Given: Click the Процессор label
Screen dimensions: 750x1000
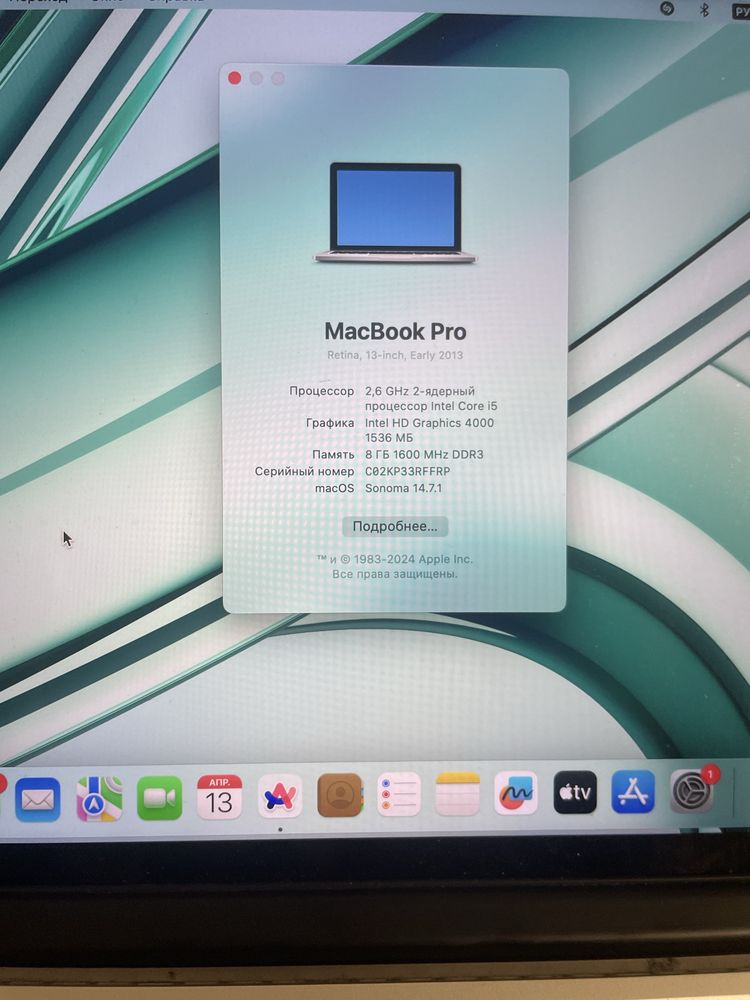Looking at the screenshot, I should pyautogui.click(x=321, y=391).
